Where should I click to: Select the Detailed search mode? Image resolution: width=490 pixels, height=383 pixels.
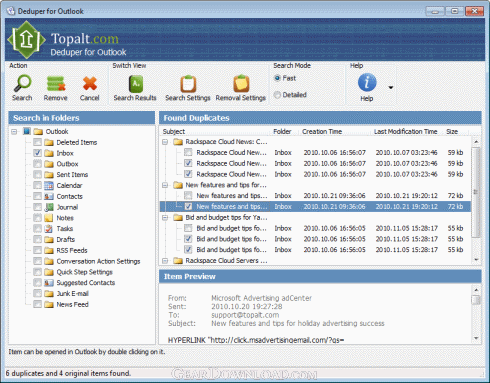point(277,95)
